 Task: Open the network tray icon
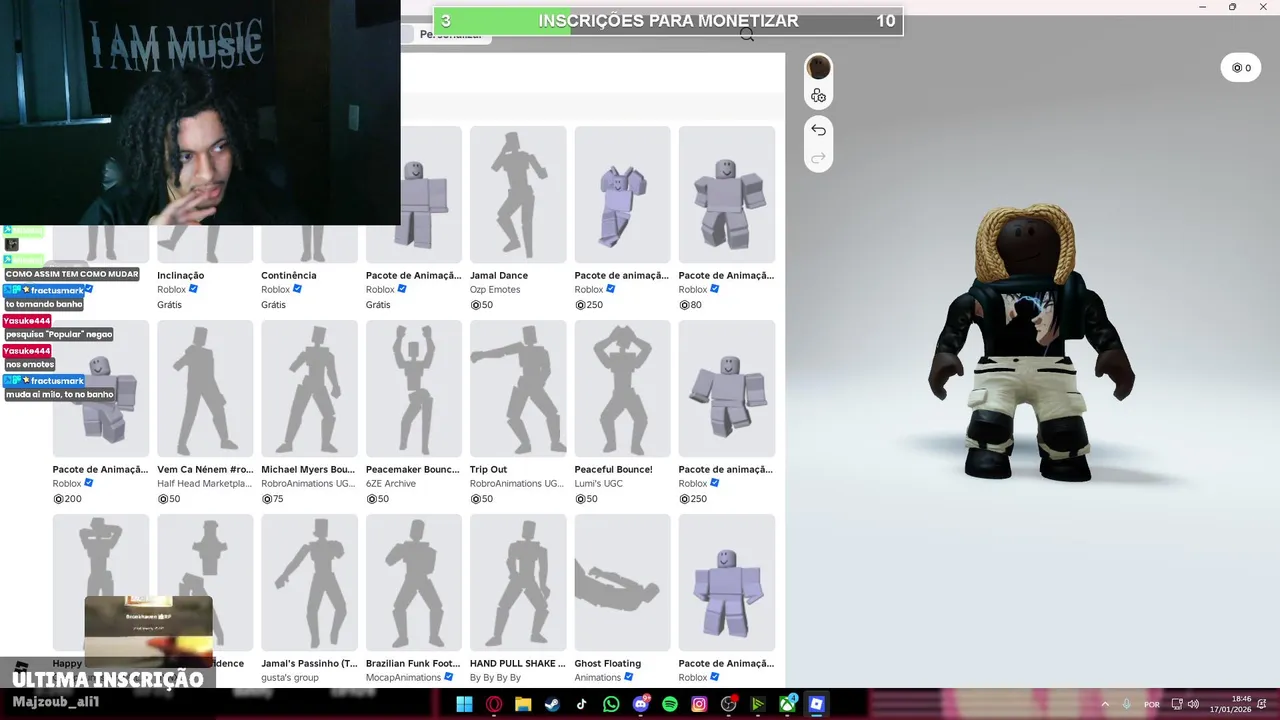click(1177, 704)
